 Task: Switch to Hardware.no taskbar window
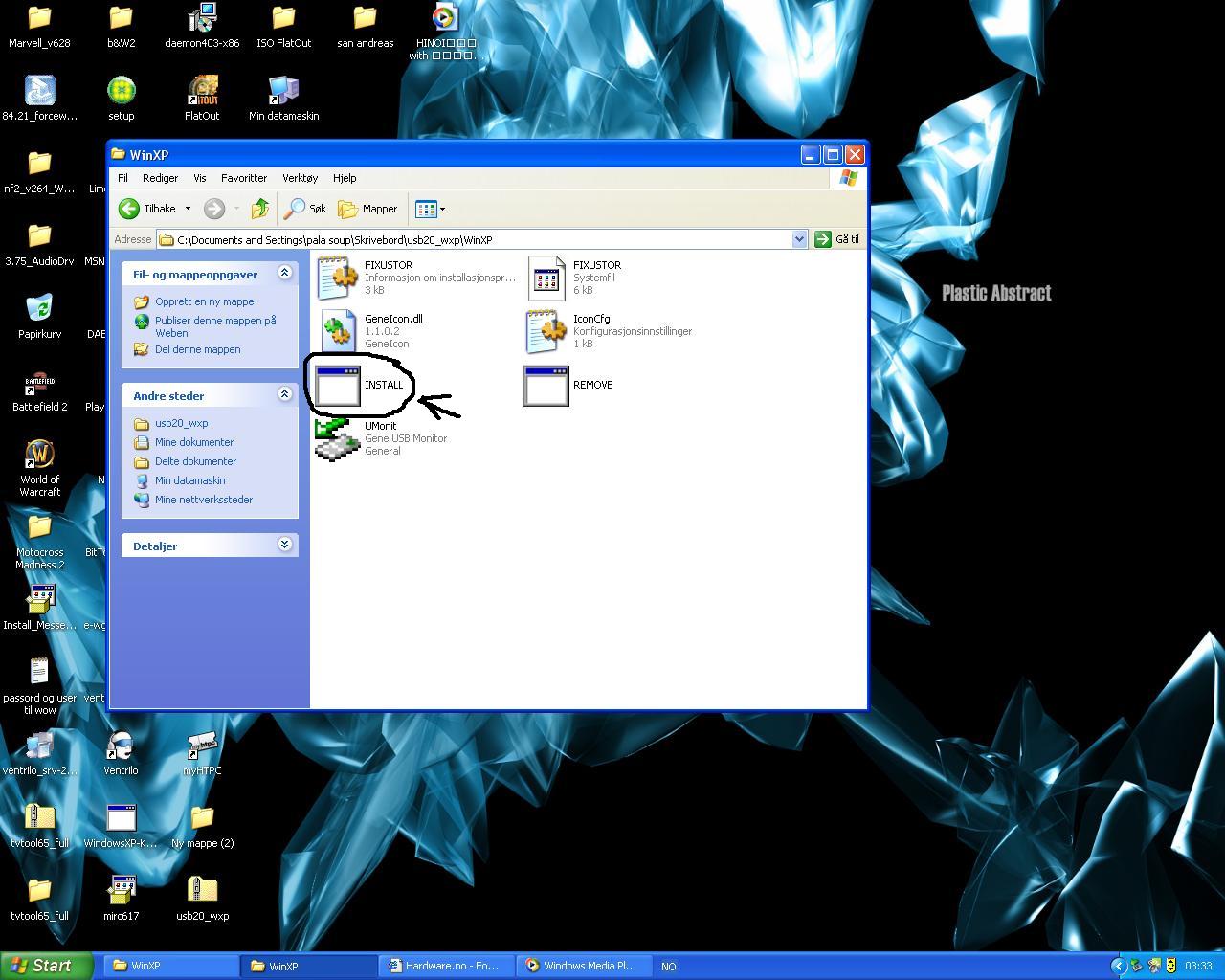[x=447, y=966]
